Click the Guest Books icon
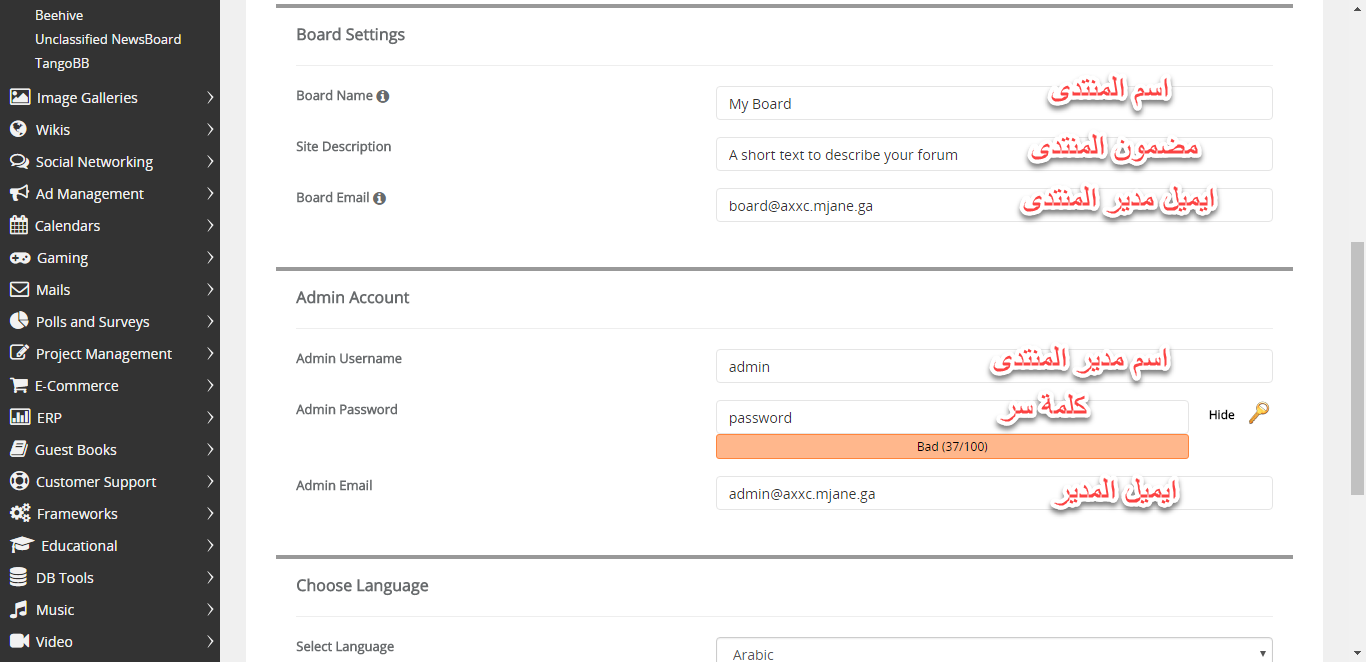This screenshot has height=662, width=1366. (18, 449)
